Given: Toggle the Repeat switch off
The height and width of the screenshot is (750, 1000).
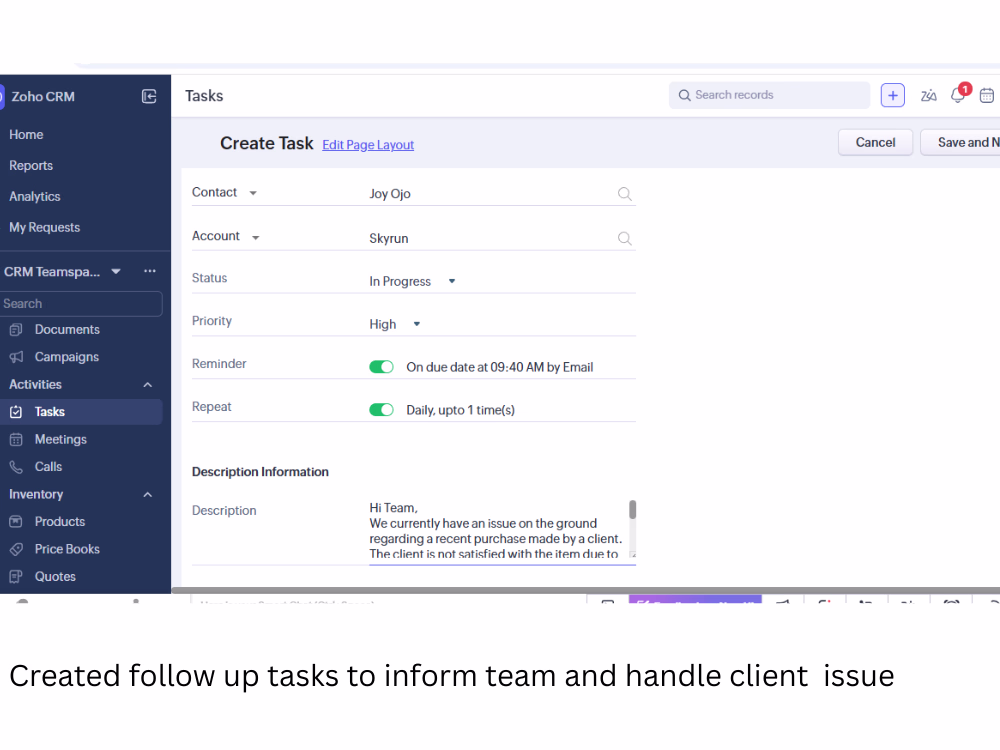Looking at the screenshot, I should point(381,409).
